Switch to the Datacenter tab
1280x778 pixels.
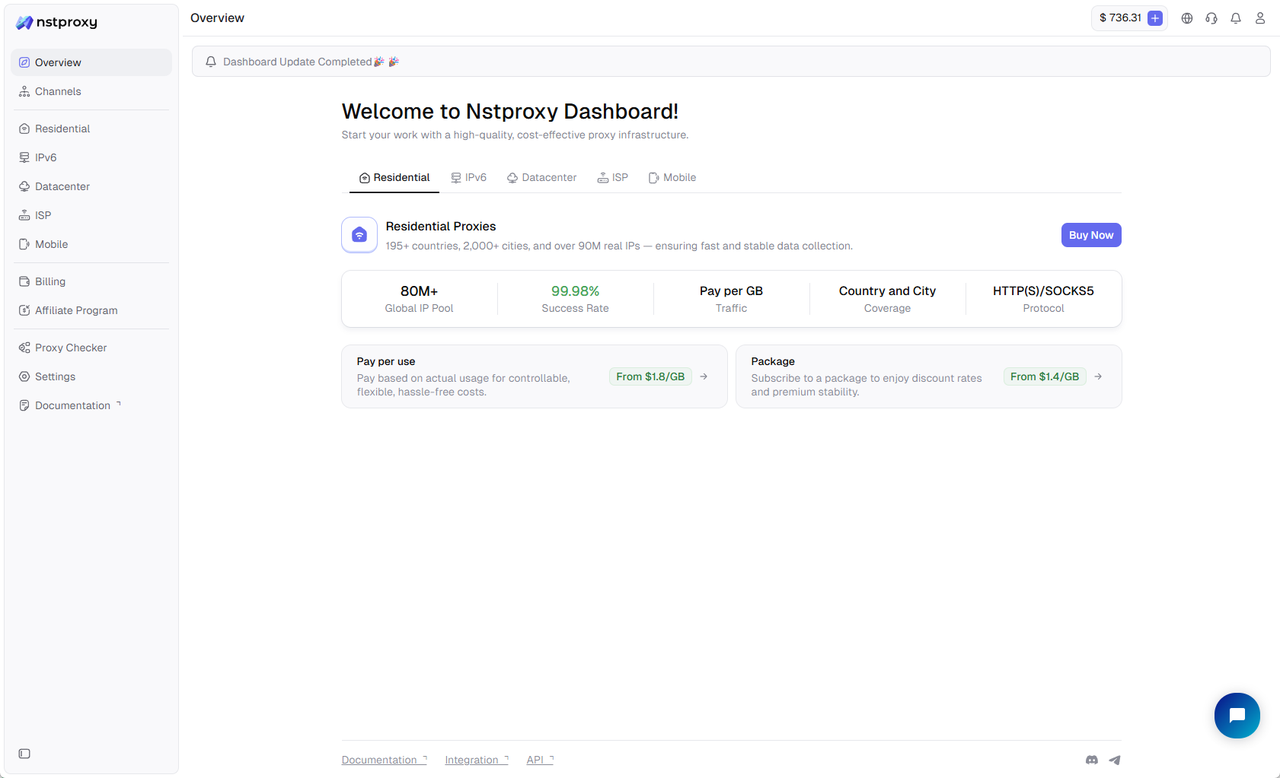click(x=541, y=178)
